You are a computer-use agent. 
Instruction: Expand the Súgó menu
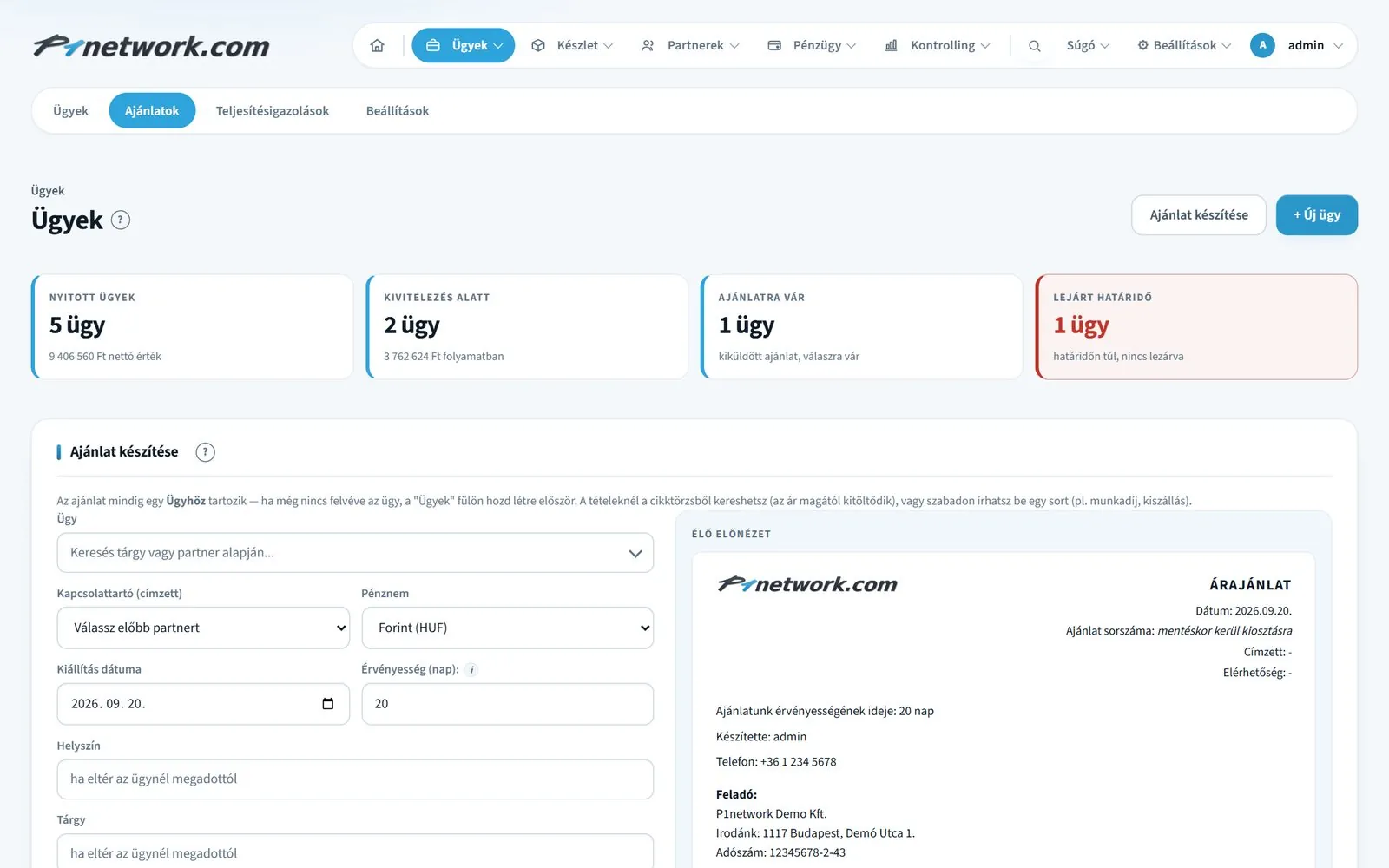(x=1088, y=45)
